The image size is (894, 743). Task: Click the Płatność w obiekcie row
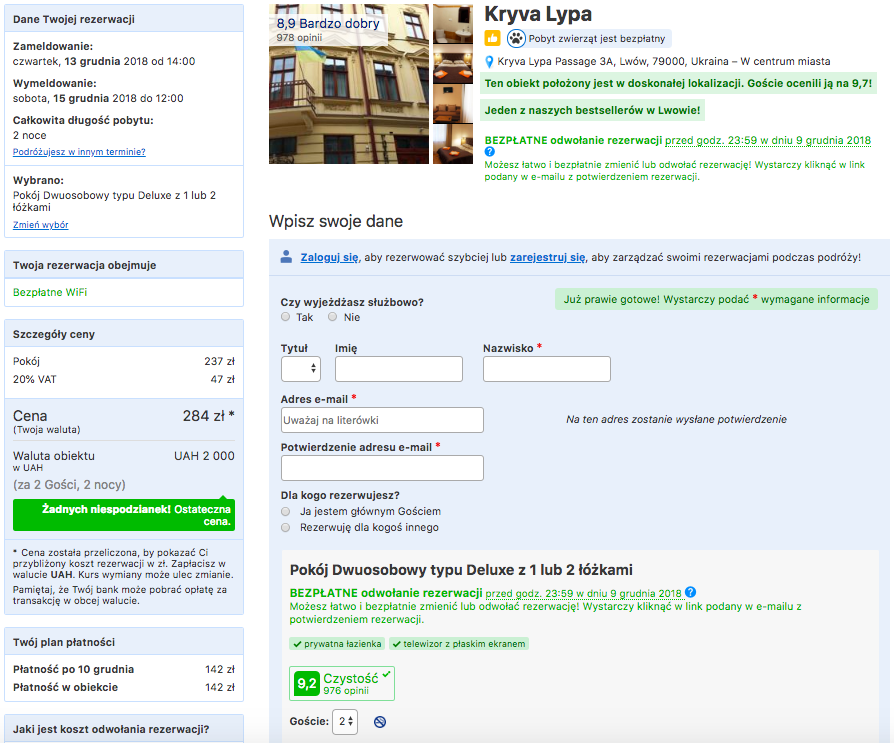(124, 687)
